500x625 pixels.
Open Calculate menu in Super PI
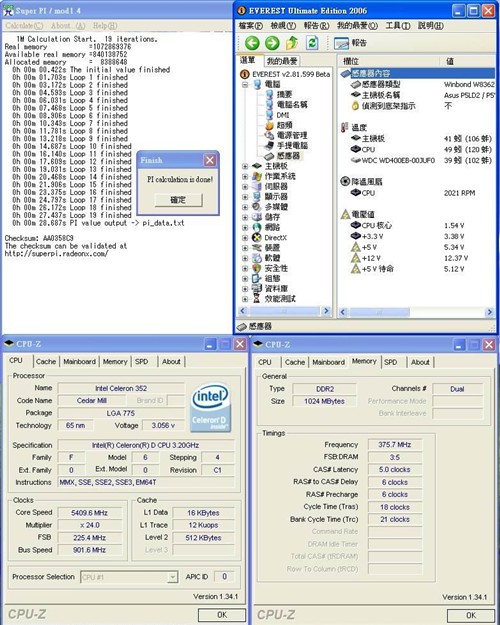(24, 26)
